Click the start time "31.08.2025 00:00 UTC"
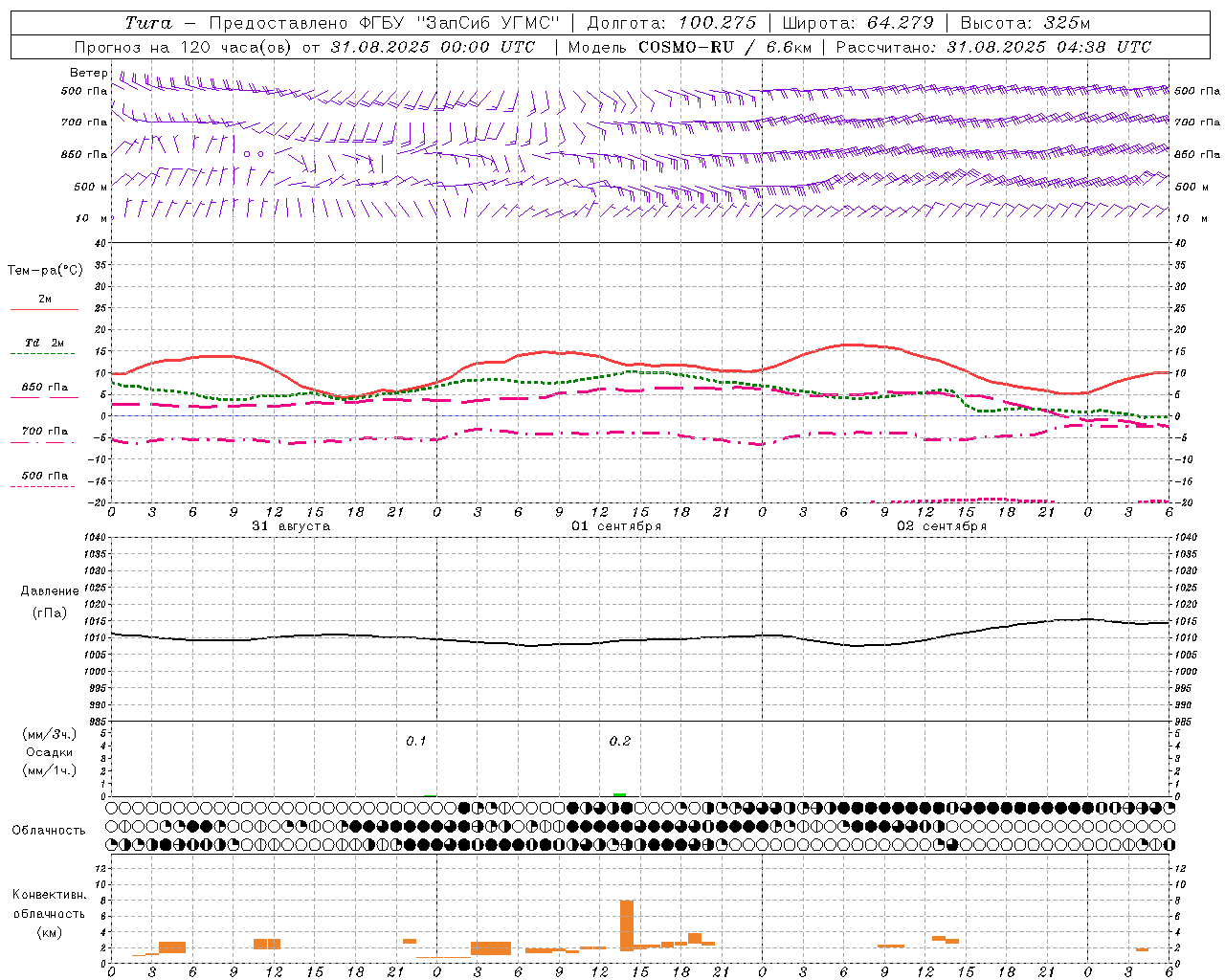This screenshot has height=980, width=1225. [433, 47]
